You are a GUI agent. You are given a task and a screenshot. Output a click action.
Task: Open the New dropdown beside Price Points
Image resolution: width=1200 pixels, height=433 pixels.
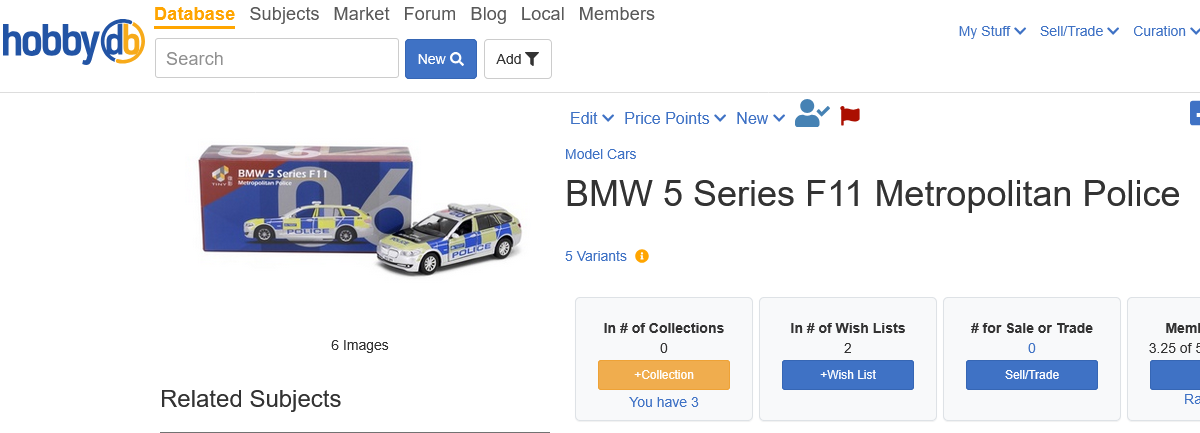[759, 118]
